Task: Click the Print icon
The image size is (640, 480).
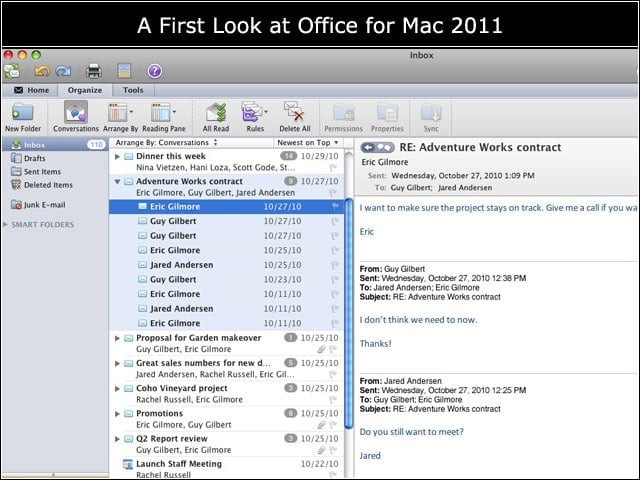Action: point(94,71)
